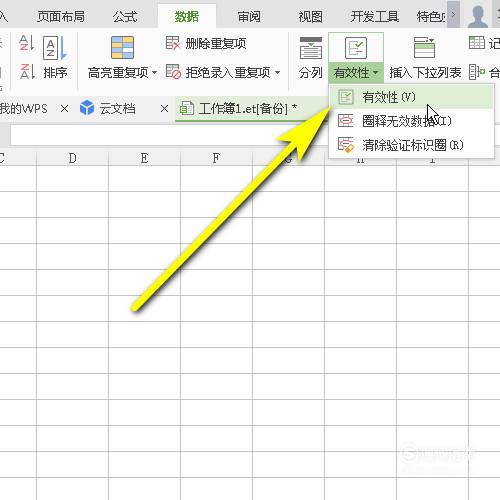Open the 云文档 tab
The height and width of the screenshot is (500, 500).
click(117, 109)
